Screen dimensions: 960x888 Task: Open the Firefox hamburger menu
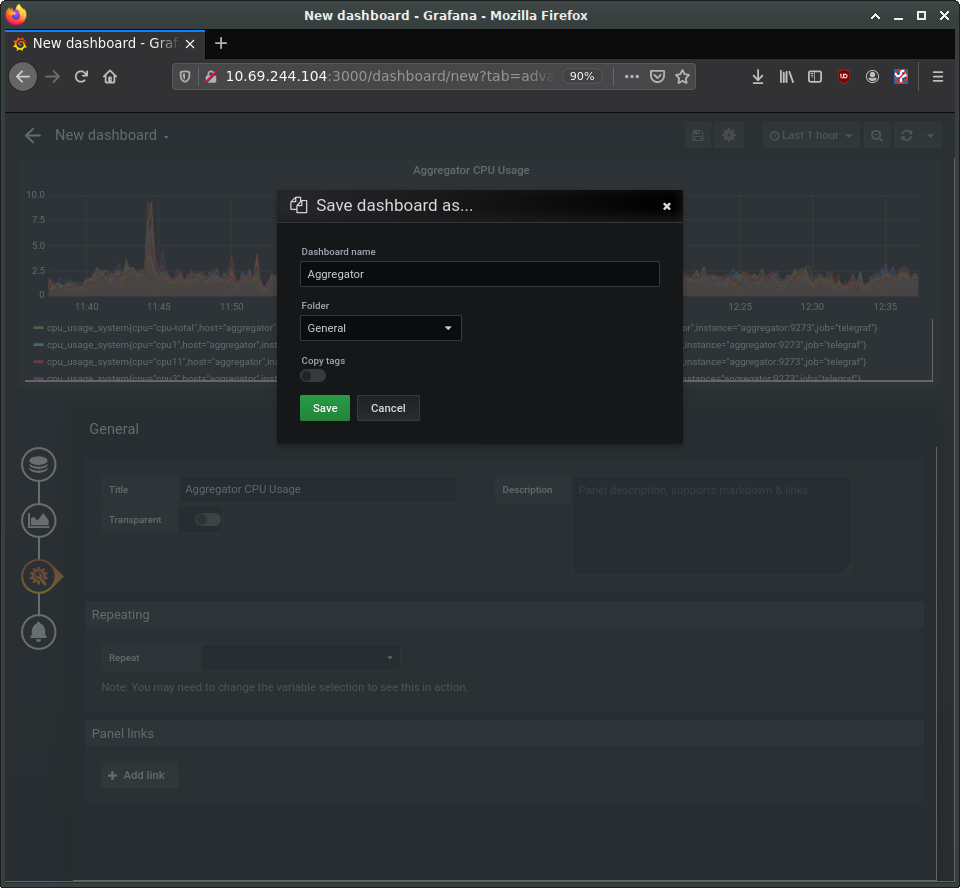pyautogui.click(x=937, y=77)
